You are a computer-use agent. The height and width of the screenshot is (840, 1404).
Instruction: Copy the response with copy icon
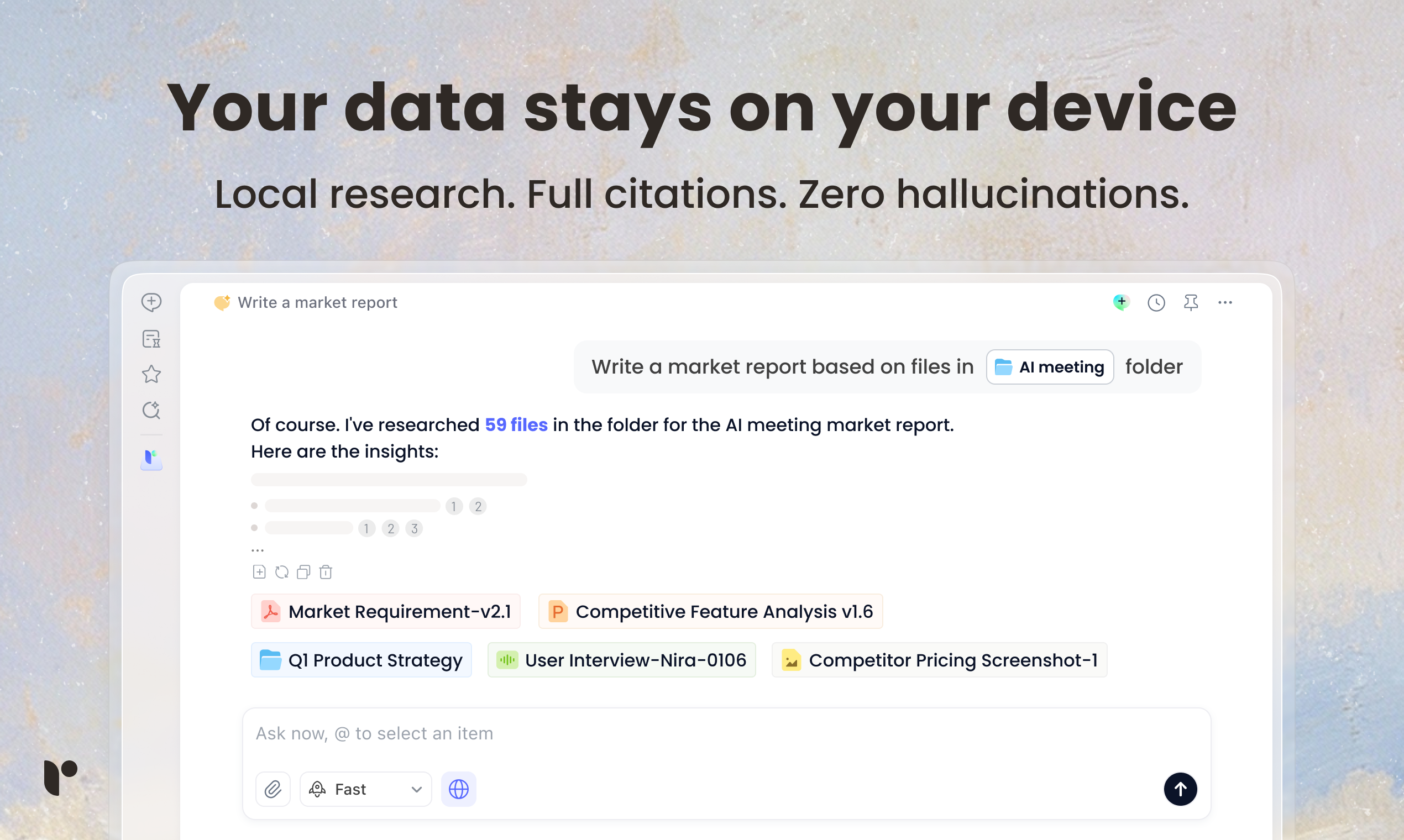[x=303, y=573]
